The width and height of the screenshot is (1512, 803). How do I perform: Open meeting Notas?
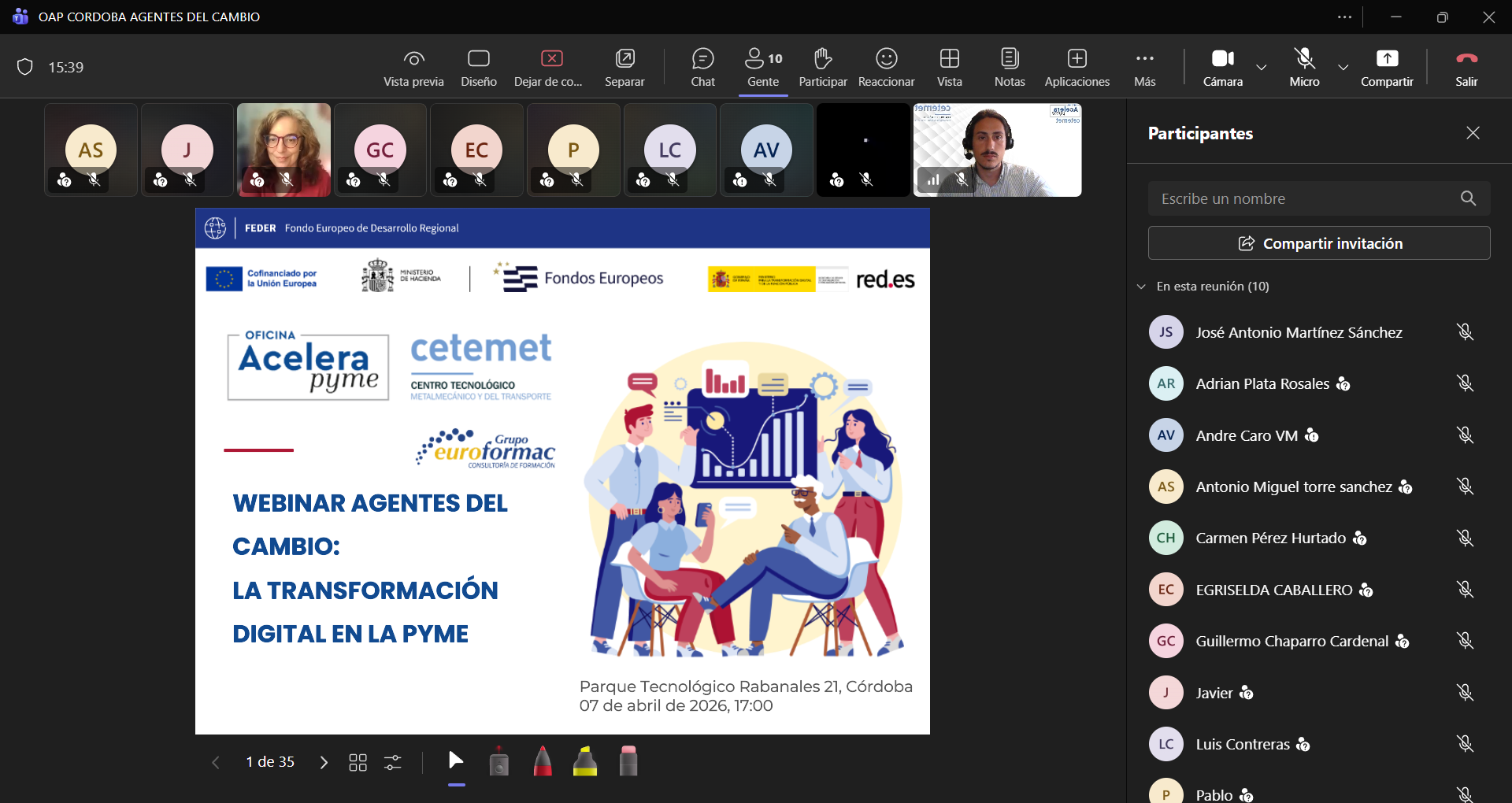(1009, 67)
